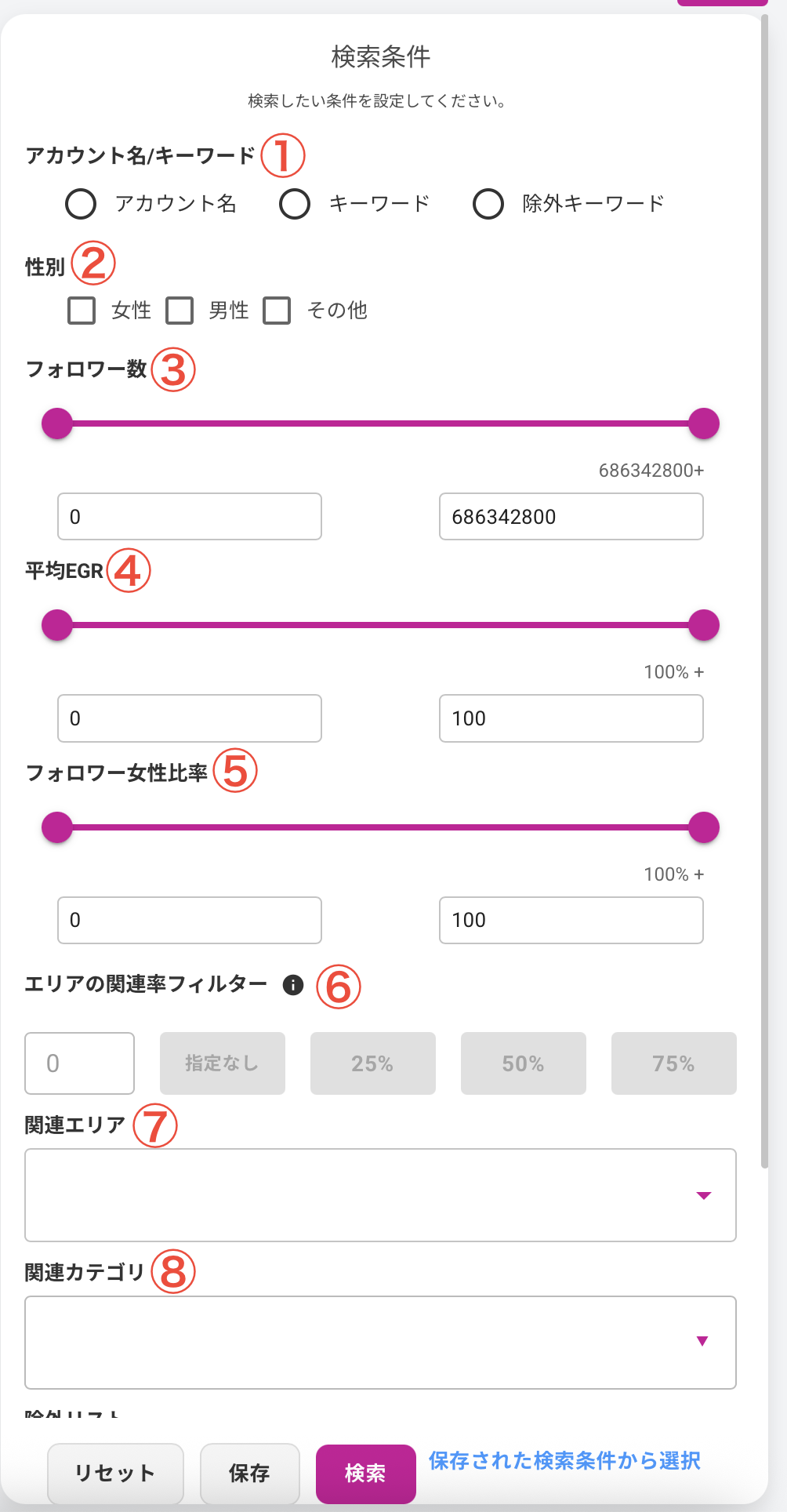The width and height of the screenshot is (787, 1512).
Task: Select the アカウント名 radio button
Action: (x=81, y=204)
